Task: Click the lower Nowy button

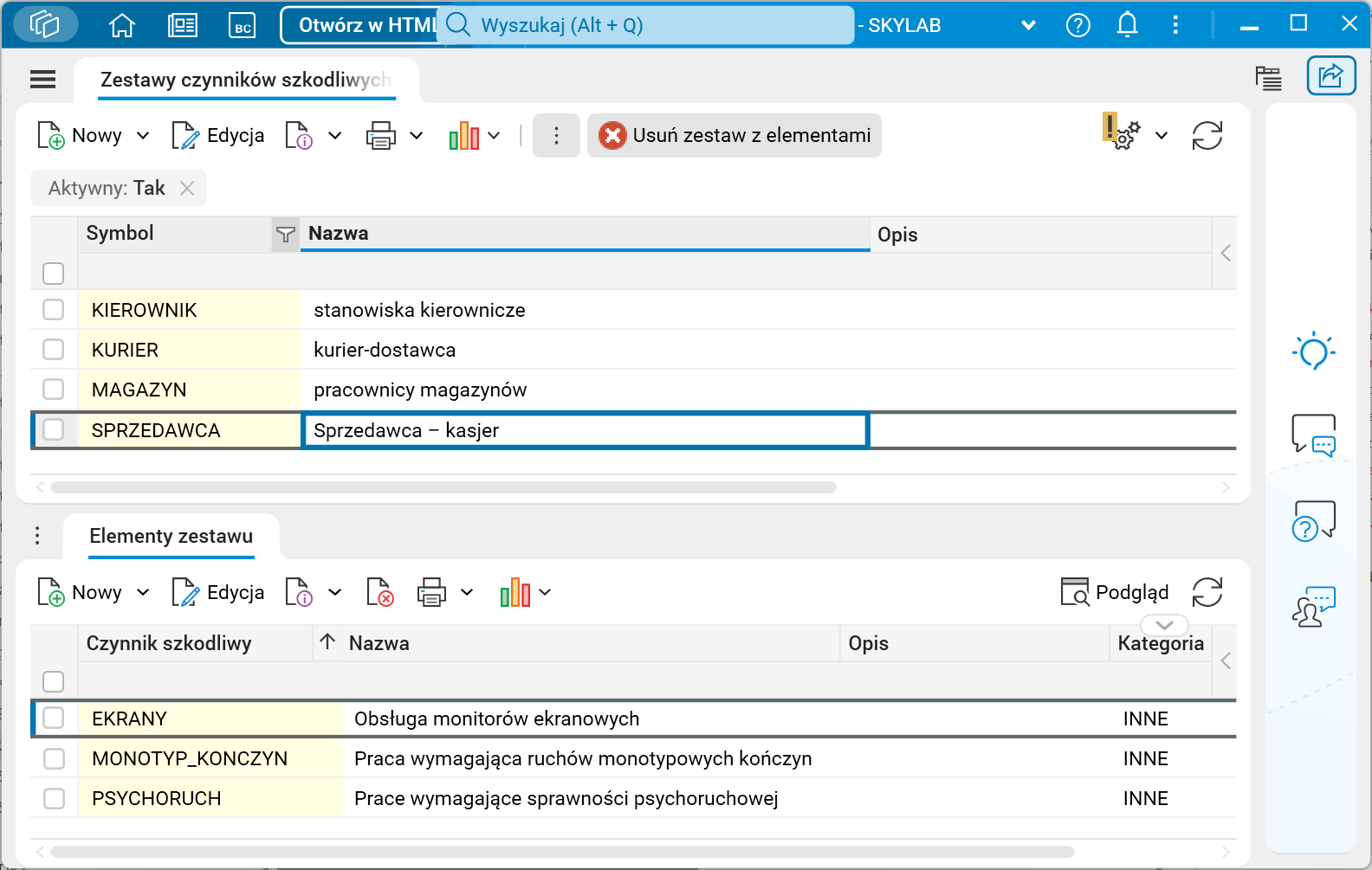Action: [80, 592]
